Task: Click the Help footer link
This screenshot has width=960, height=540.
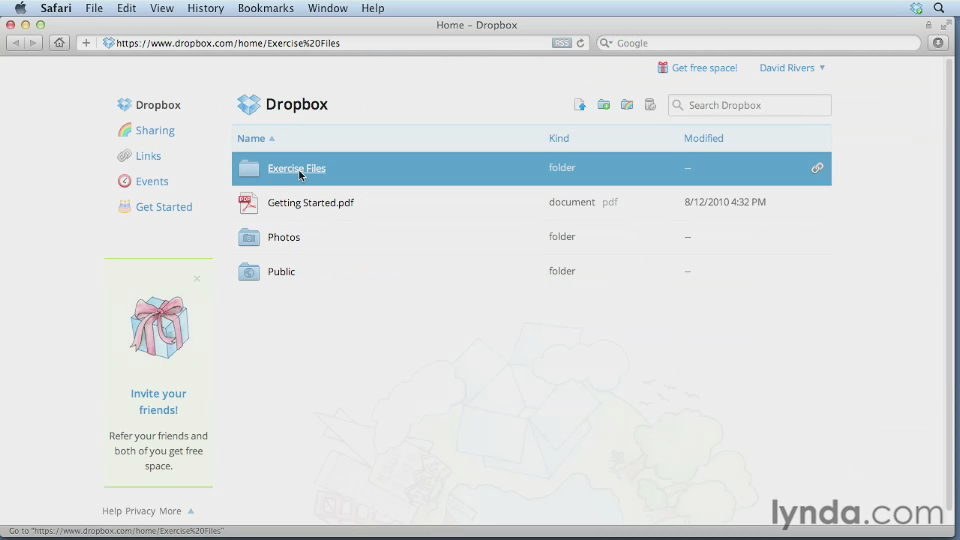Action: (x=112, y=511)
